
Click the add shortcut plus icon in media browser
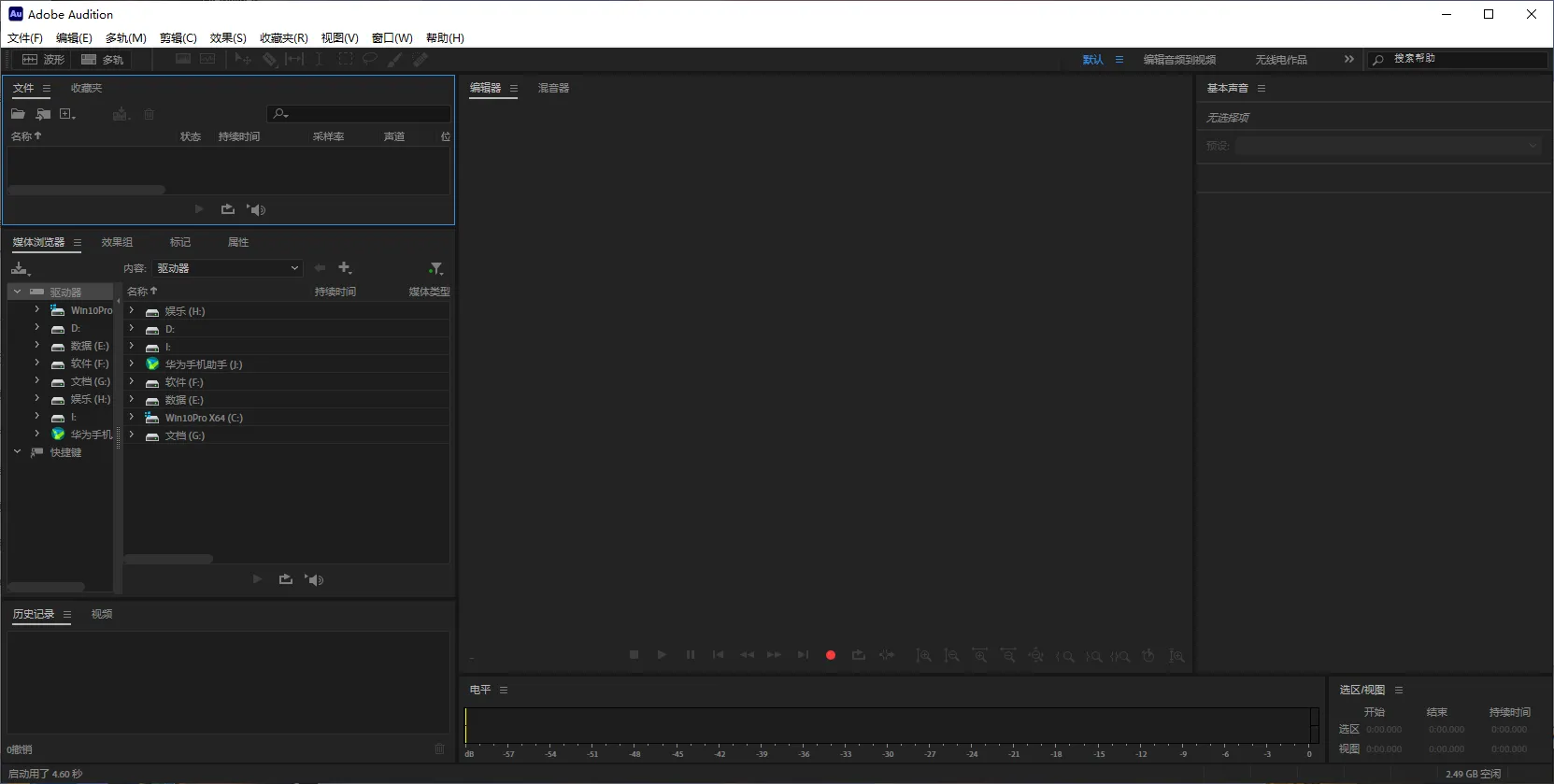point(345,268)
